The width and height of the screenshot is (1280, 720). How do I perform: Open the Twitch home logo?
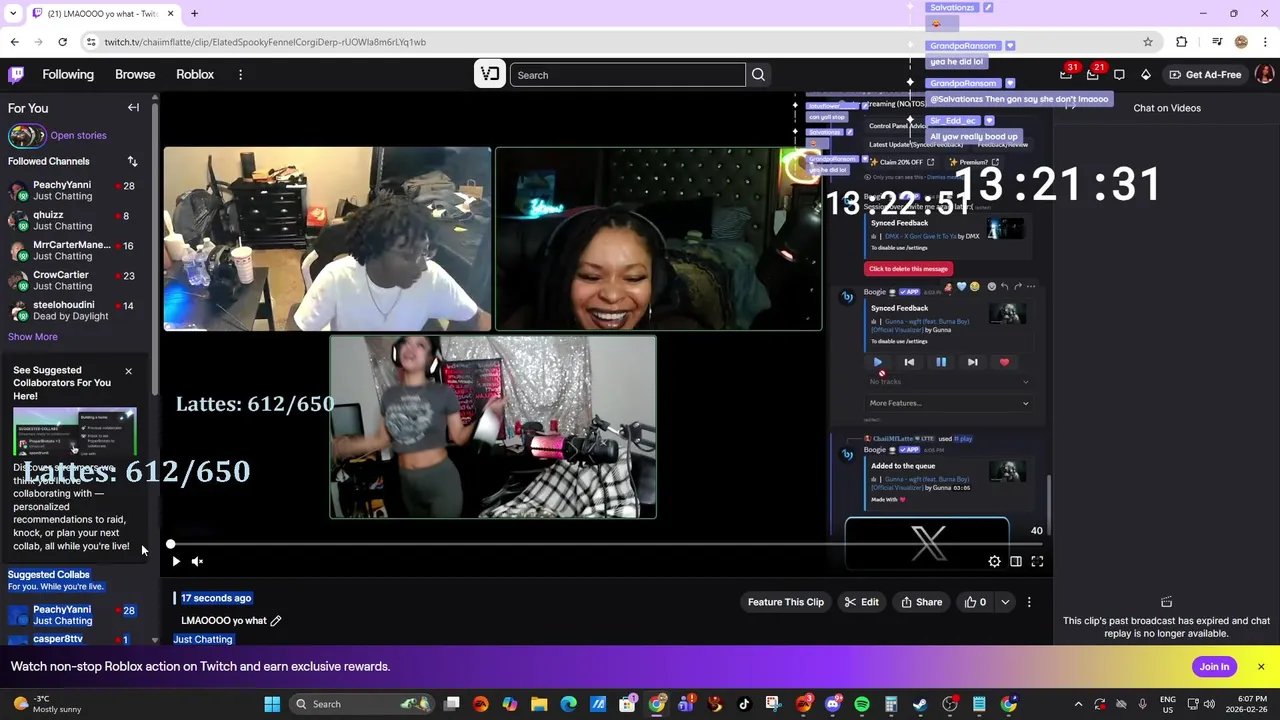click(16, 74)
